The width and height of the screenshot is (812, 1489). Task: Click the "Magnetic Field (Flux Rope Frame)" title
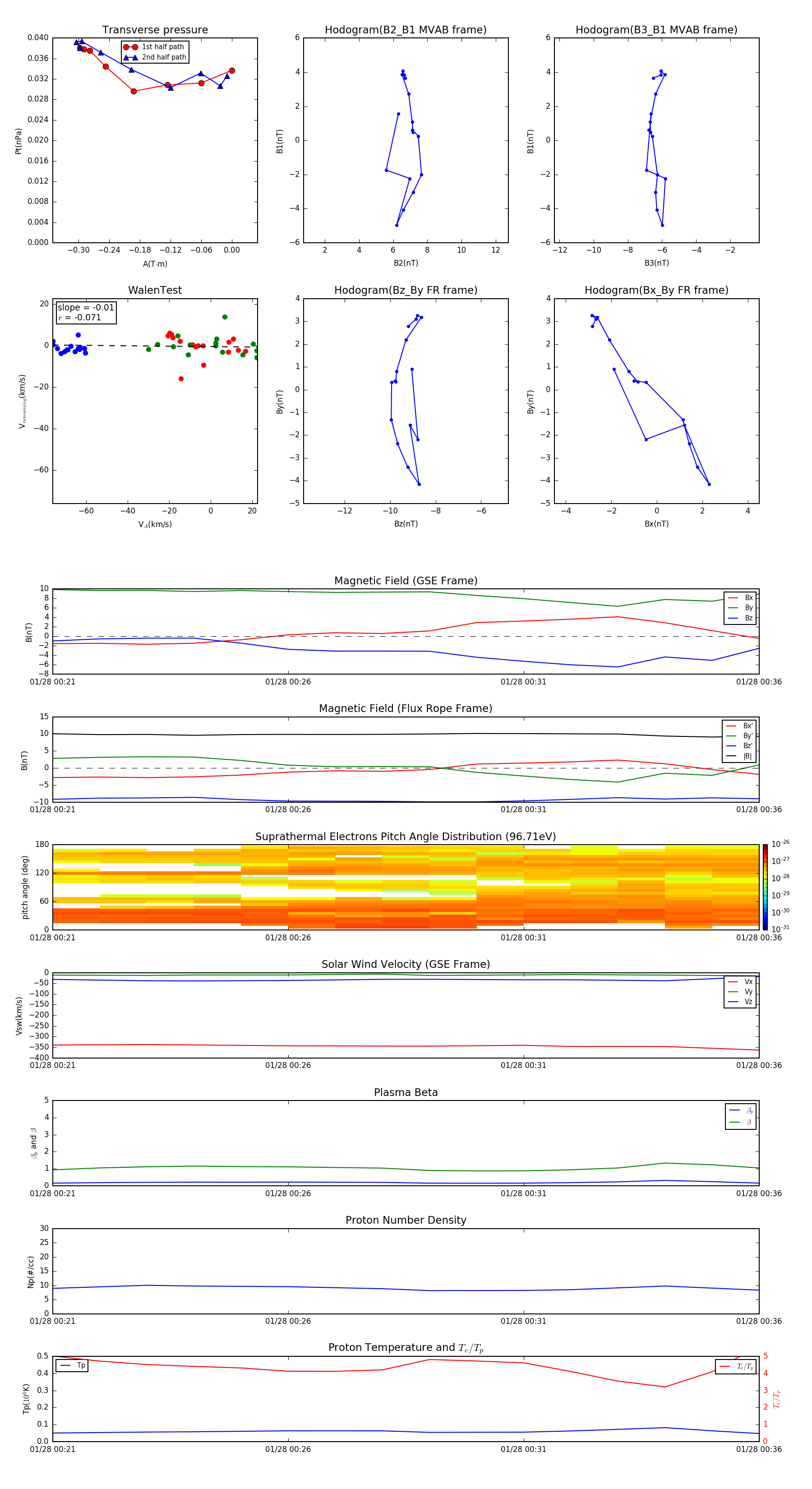406,709
